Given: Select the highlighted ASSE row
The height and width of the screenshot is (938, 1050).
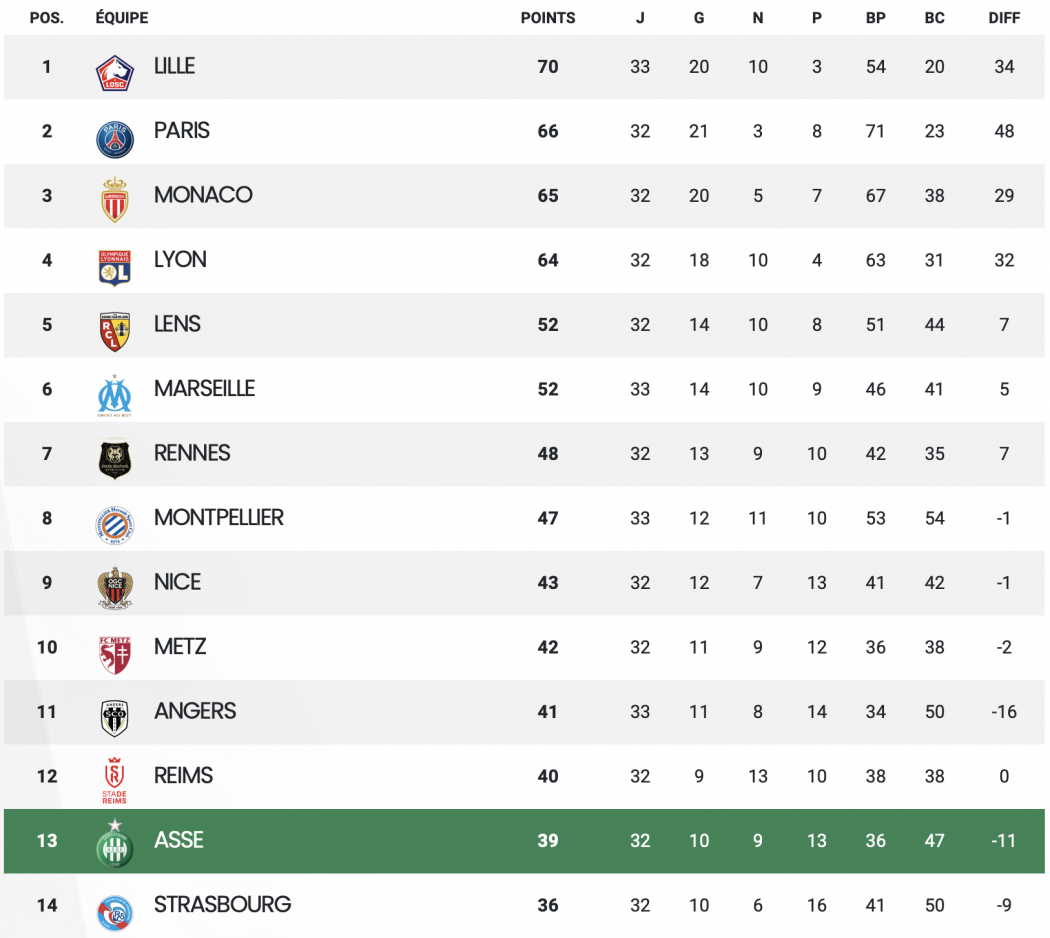Looking at the screenshot, I should point(524,841).
